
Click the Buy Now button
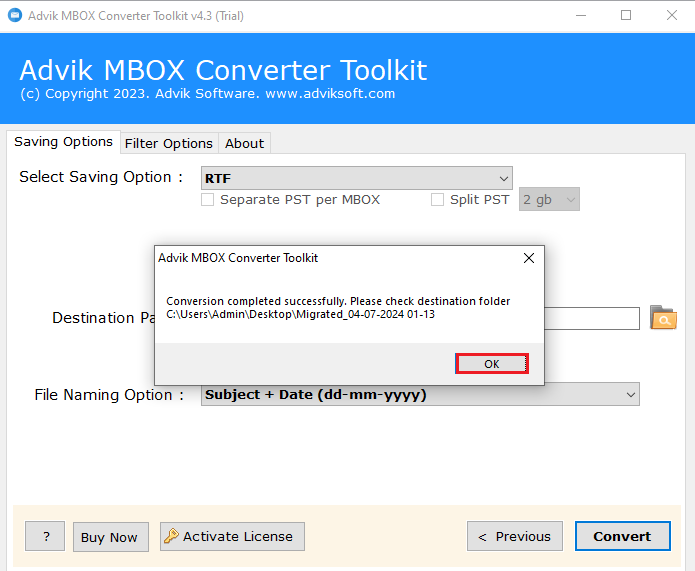pos(110,537)
